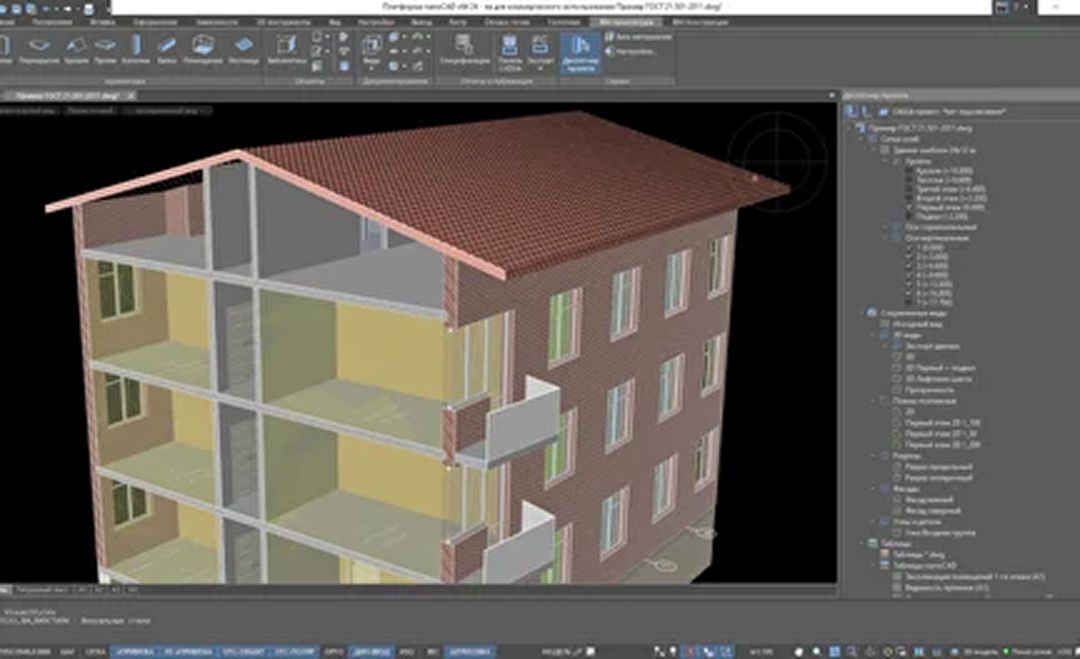Select the Балка (beam) tool
The height and width of the screenshot is (659, 1080).
(168, 48)
